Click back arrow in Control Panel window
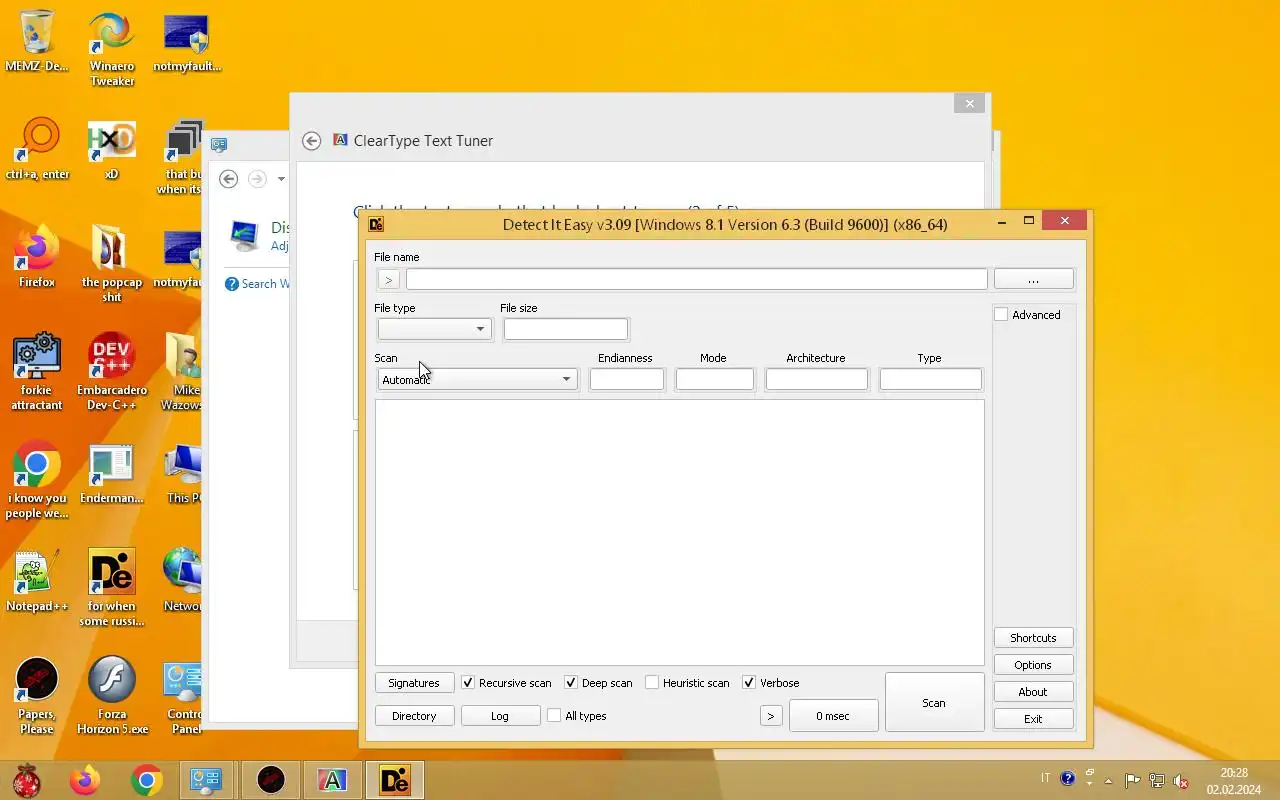1280x800 pixels. pos(229,179)
